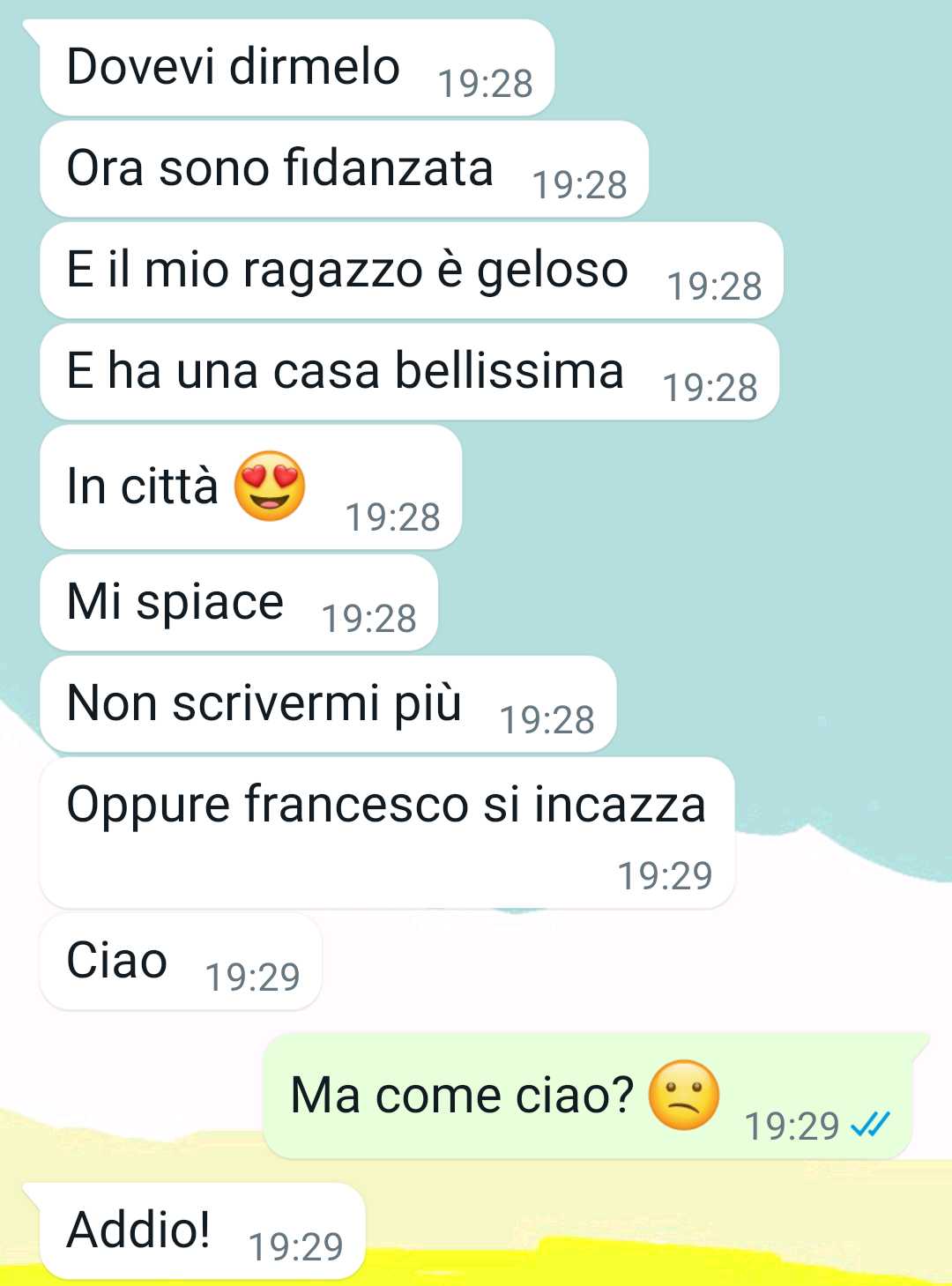Screen dimensions: 952x1286
Task: Tap the 'In città' text message bubble
Action: coord(251,487)
